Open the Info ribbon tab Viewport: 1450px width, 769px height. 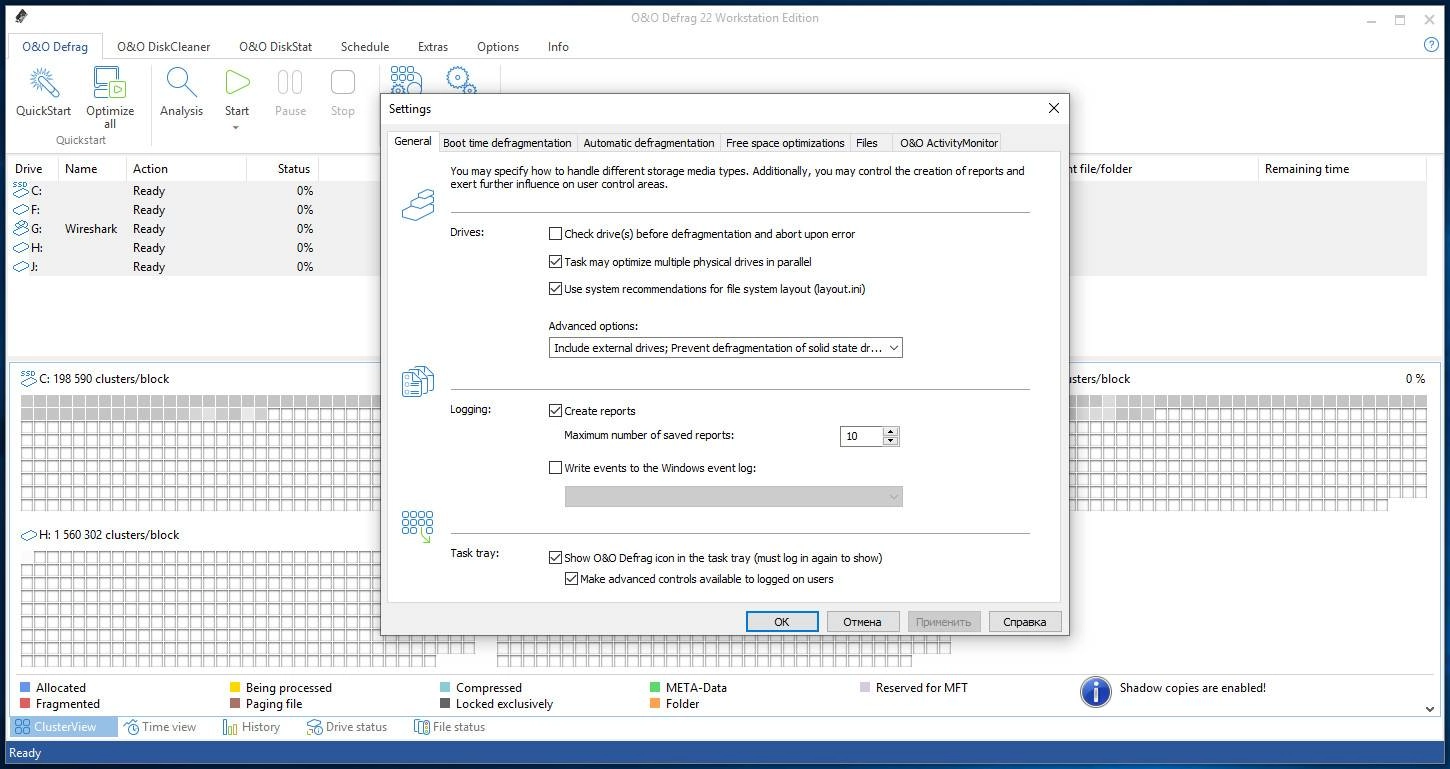click(558, 47)
